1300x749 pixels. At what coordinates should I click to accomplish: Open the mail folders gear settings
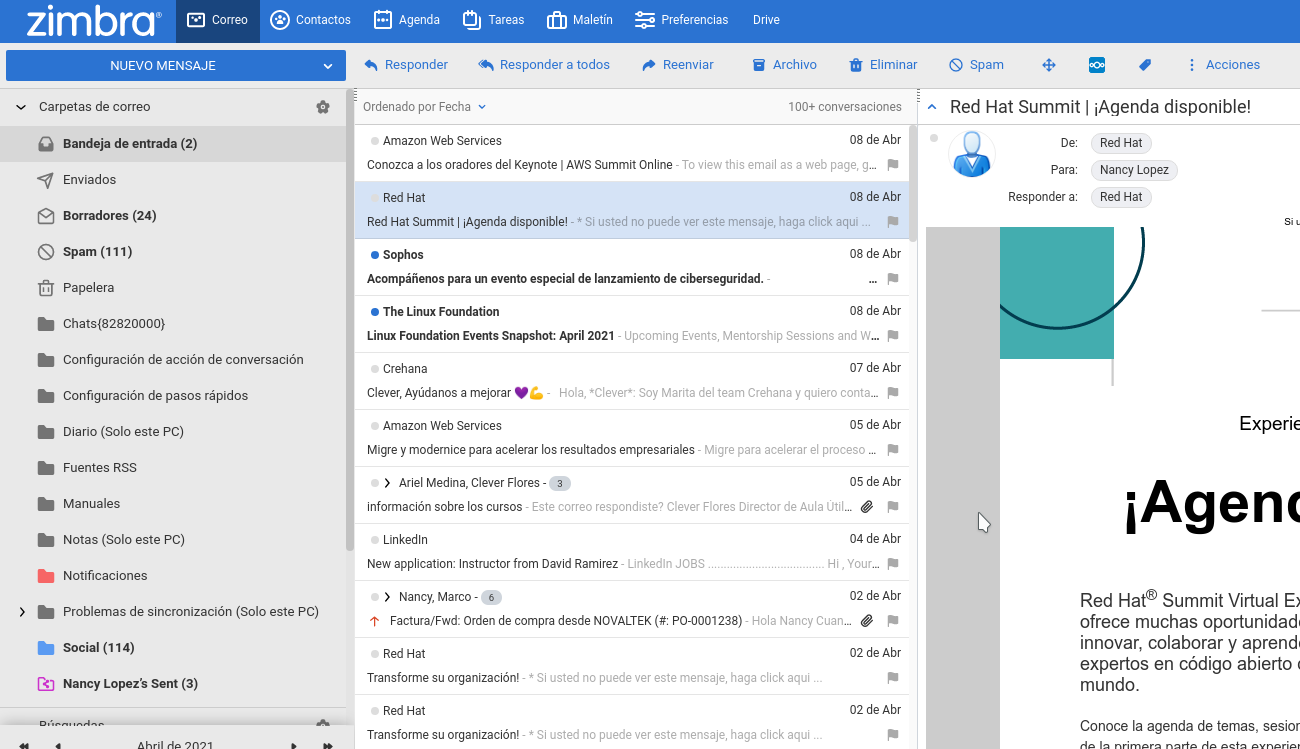pos(323,107)
